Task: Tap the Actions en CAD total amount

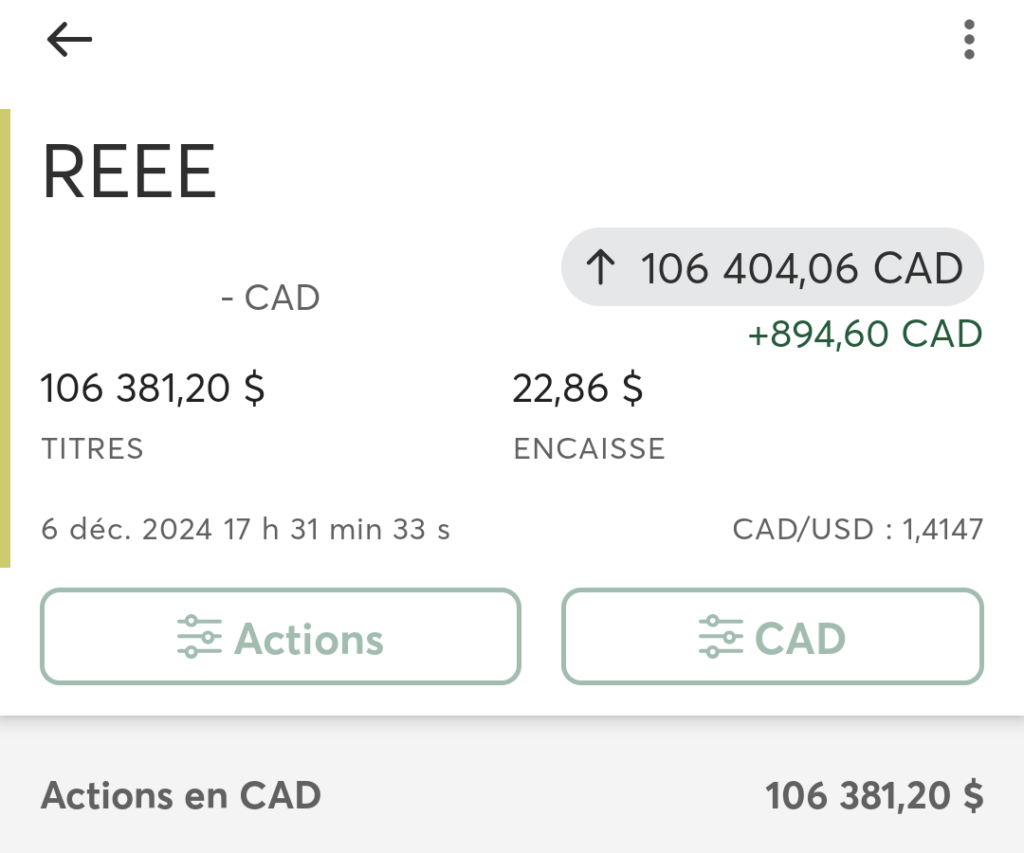Action: pyautogui.click(x=874, y=796)
